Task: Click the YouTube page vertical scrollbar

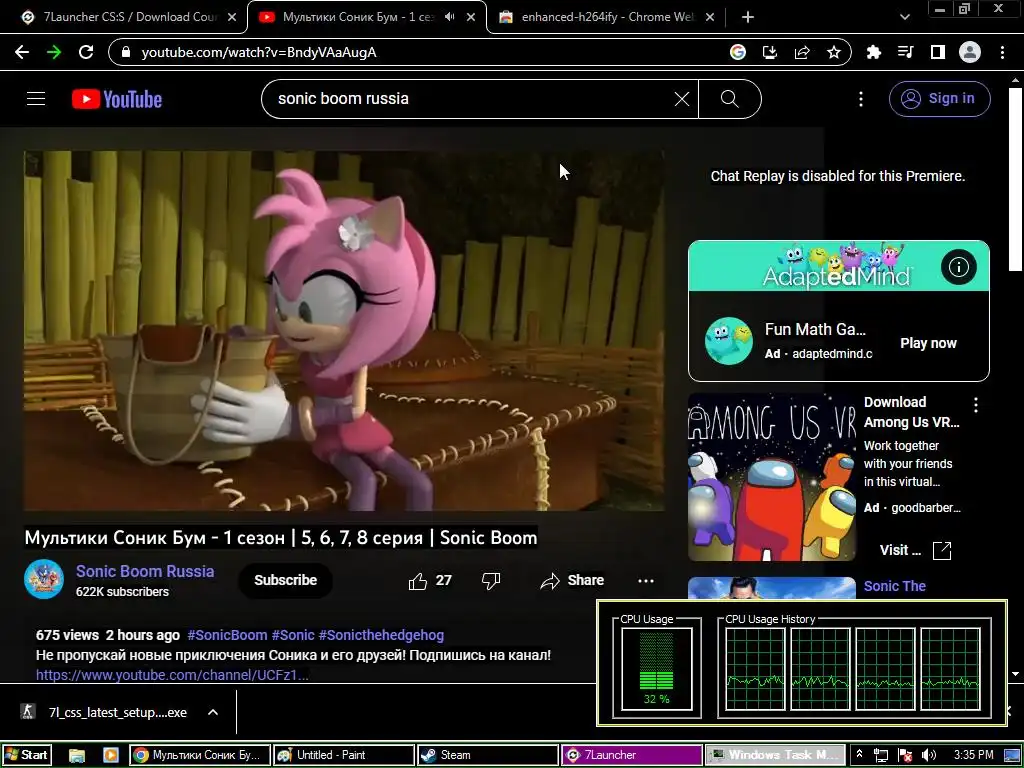Action: [1015, 179]
